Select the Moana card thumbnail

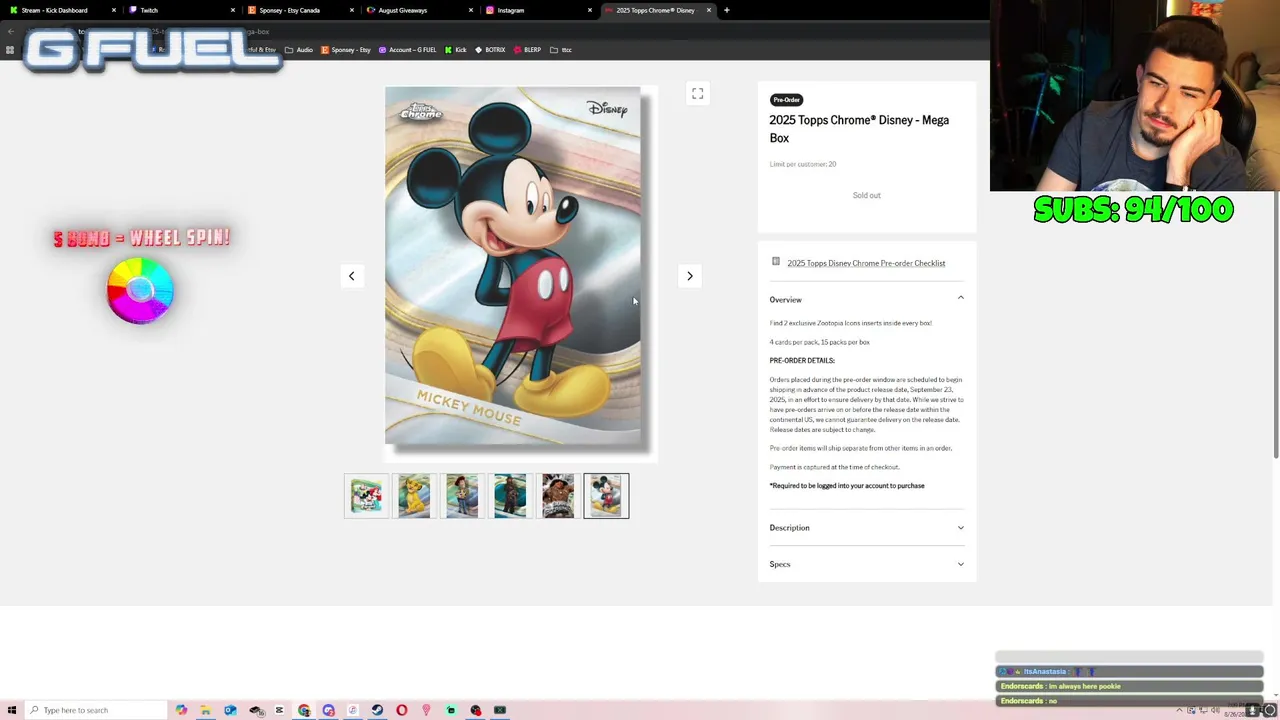pyautogui.click(x=558, y=496)
